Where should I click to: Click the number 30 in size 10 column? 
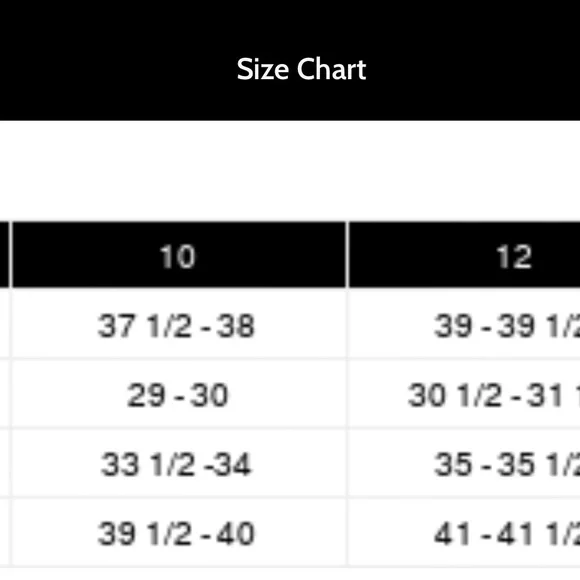point(209,395)
